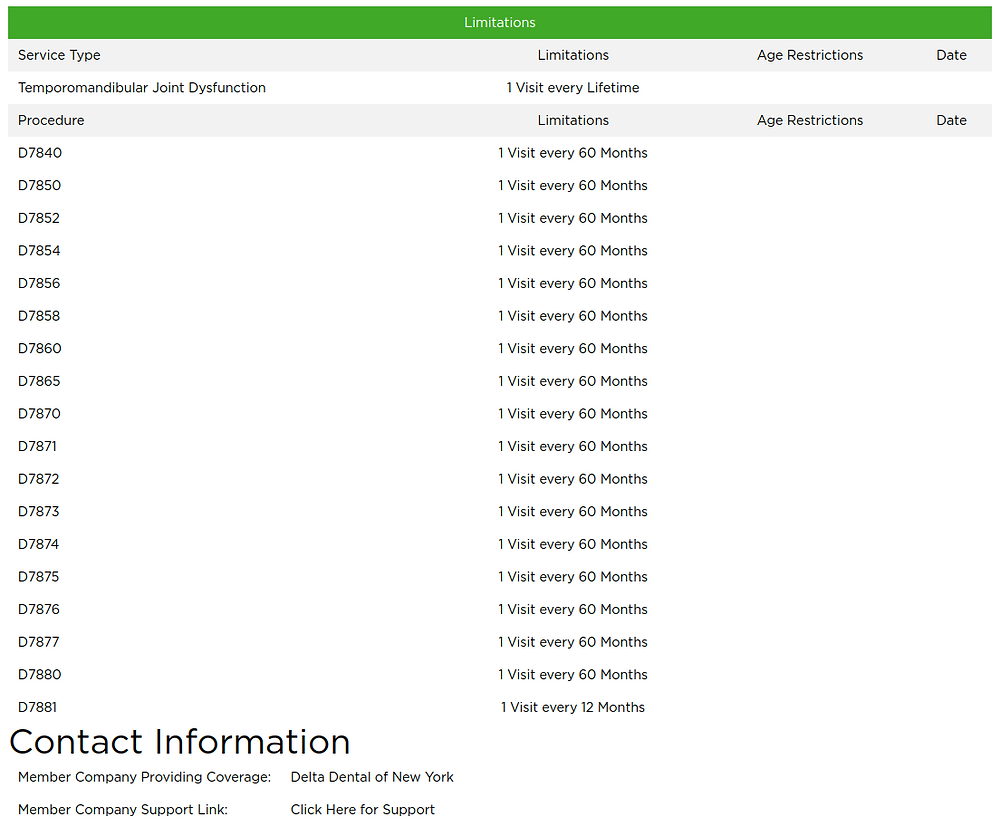
Task: Select procedure code D7877
Action: [x=39, y=642]
